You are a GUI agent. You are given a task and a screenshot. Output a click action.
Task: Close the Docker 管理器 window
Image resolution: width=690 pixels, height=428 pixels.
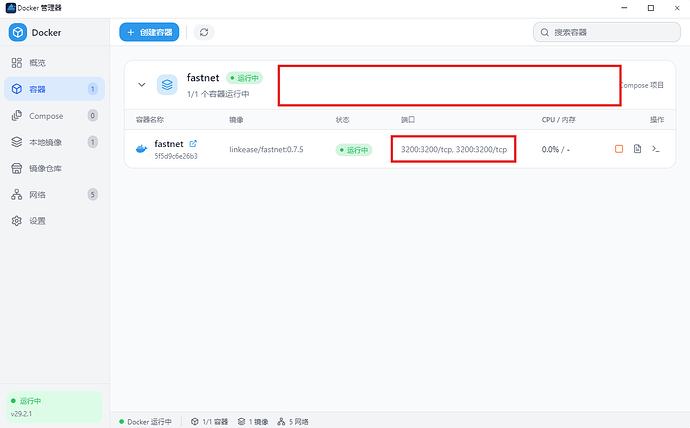[677, 8]
